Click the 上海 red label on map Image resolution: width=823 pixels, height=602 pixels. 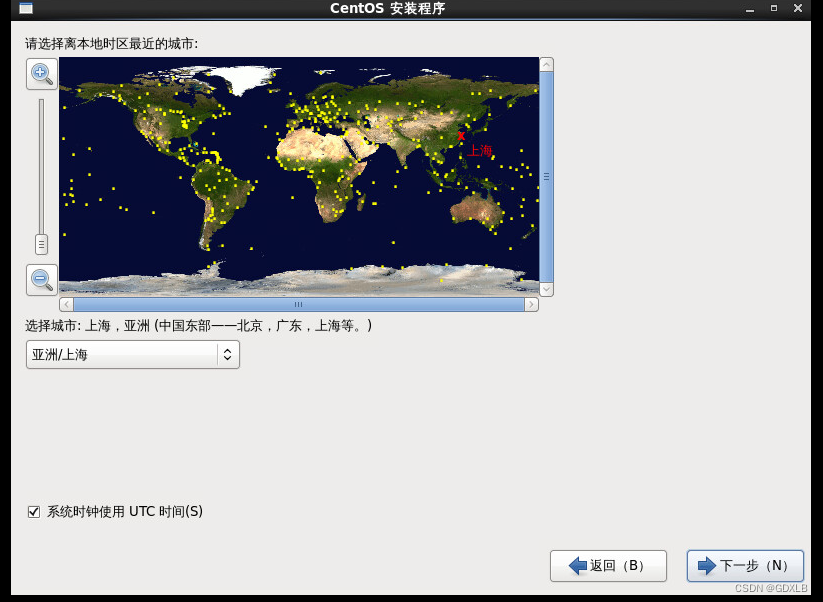(480, 151)
